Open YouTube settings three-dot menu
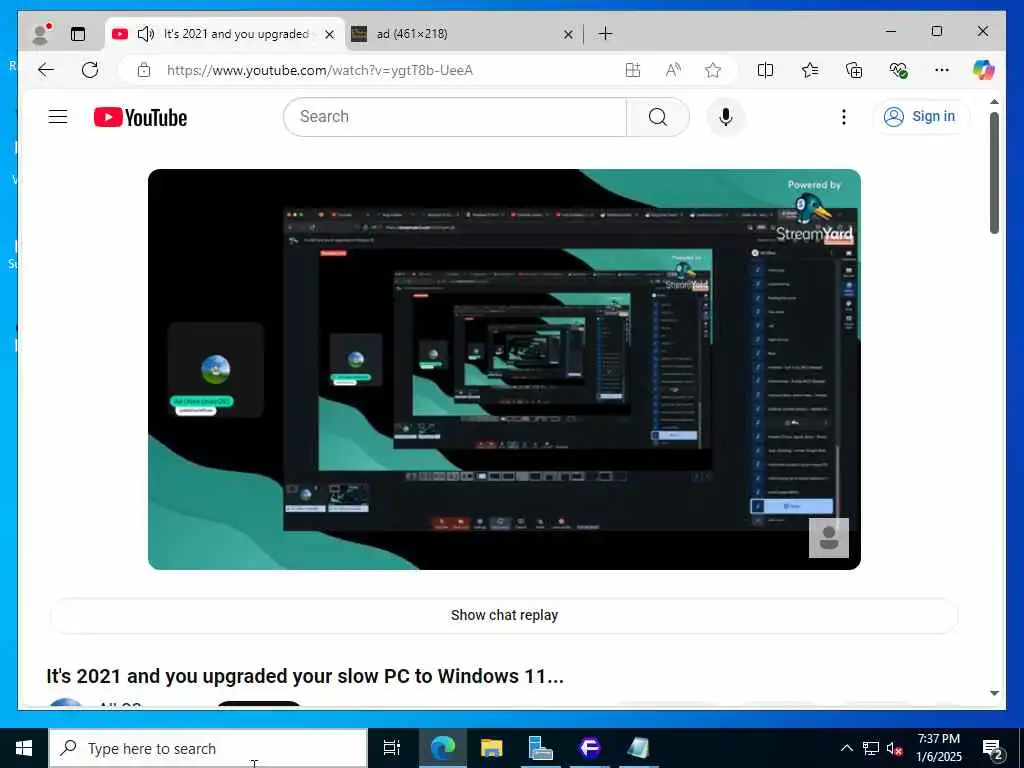This screenshot has width=1024, height=768. coord(844,117)
